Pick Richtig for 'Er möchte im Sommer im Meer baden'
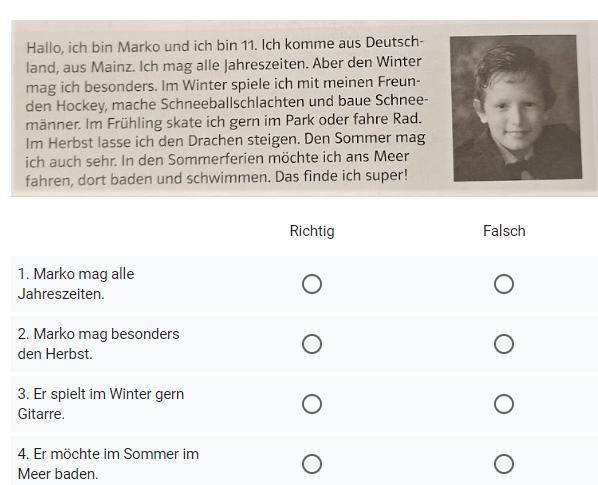The image size is (598, 485). 312,464
